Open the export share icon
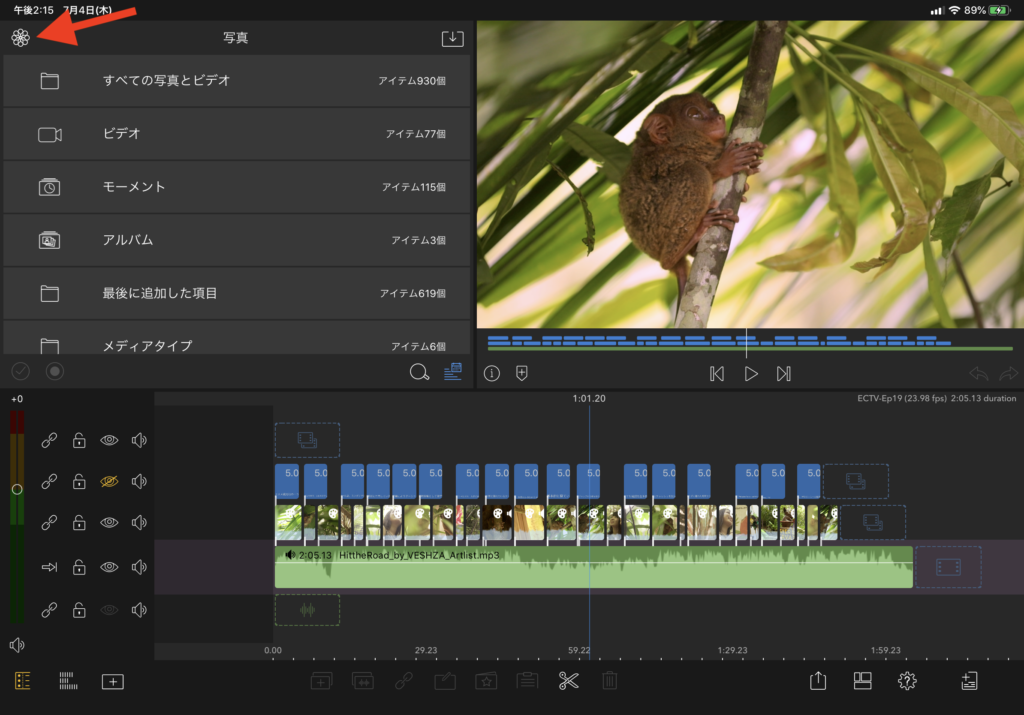1024x715 pixels. click(818, 681)
